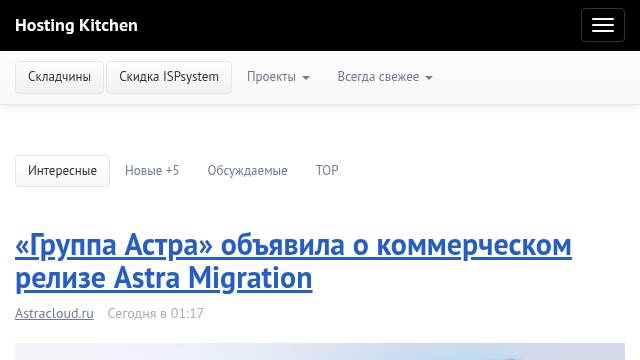Open the article preview image
Screen dimensions: 640x360
[x=320, y=351]
